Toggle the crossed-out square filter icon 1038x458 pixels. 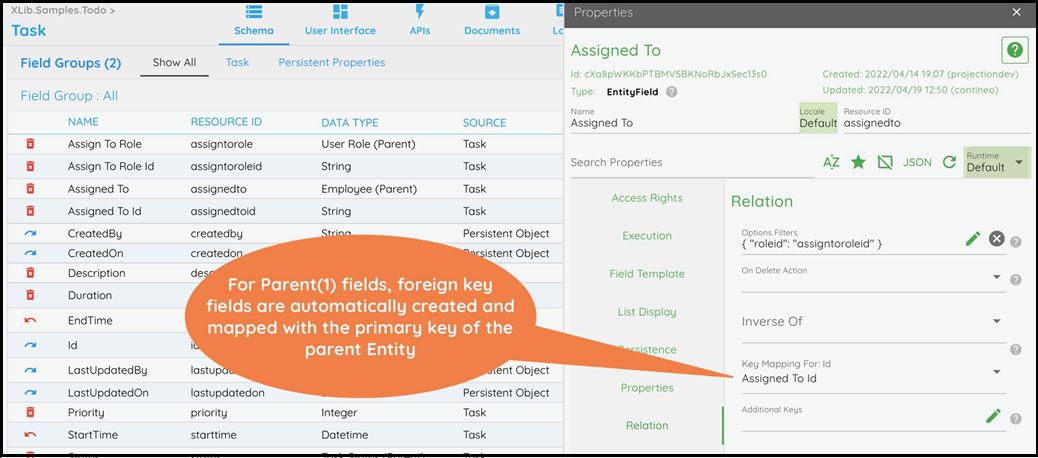(x=884, y=162)
